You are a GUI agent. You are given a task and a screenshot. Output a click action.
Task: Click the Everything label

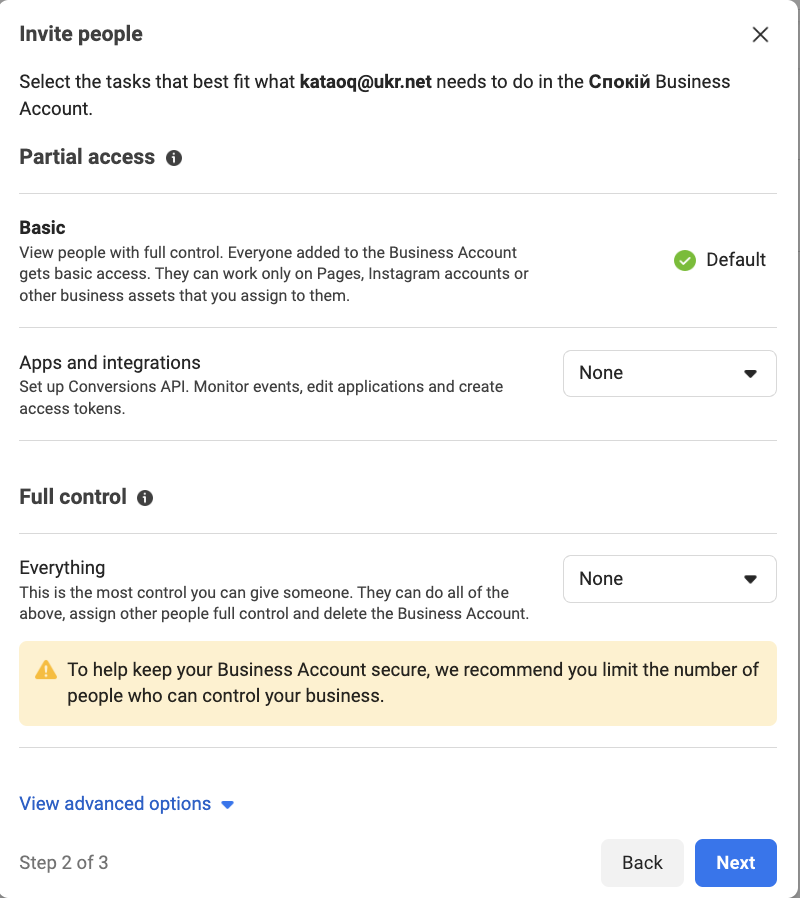coord(62,568)
